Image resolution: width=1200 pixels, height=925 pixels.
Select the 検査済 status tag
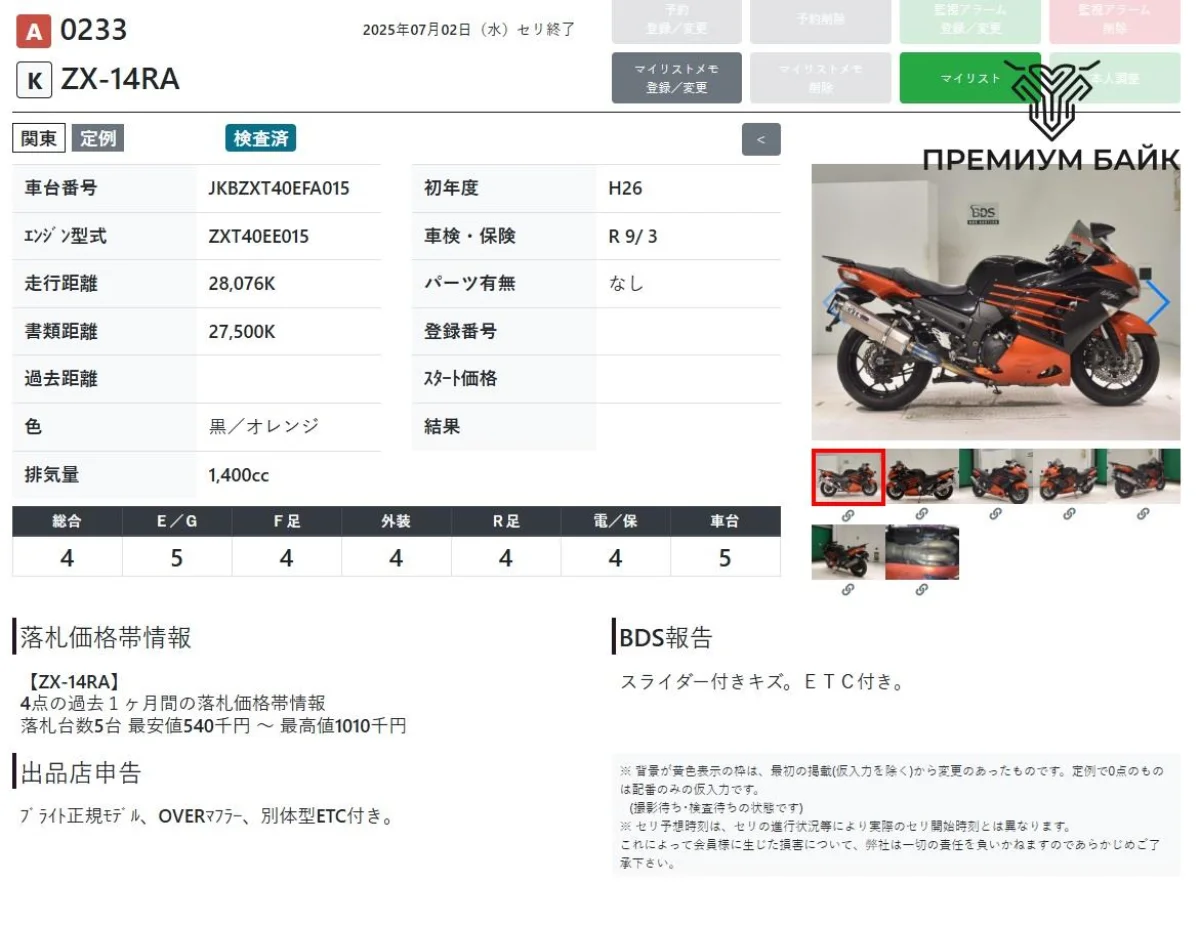260,139
